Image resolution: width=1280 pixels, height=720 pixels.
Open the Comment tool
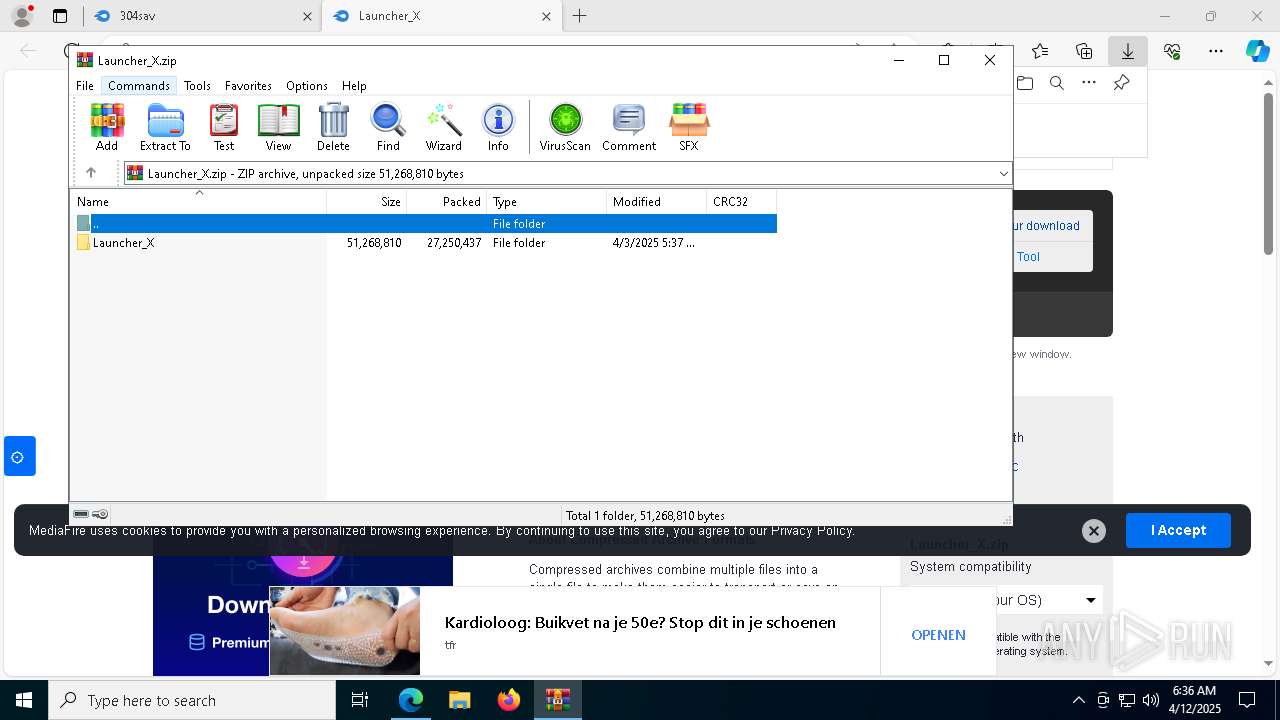coord(629,128)
